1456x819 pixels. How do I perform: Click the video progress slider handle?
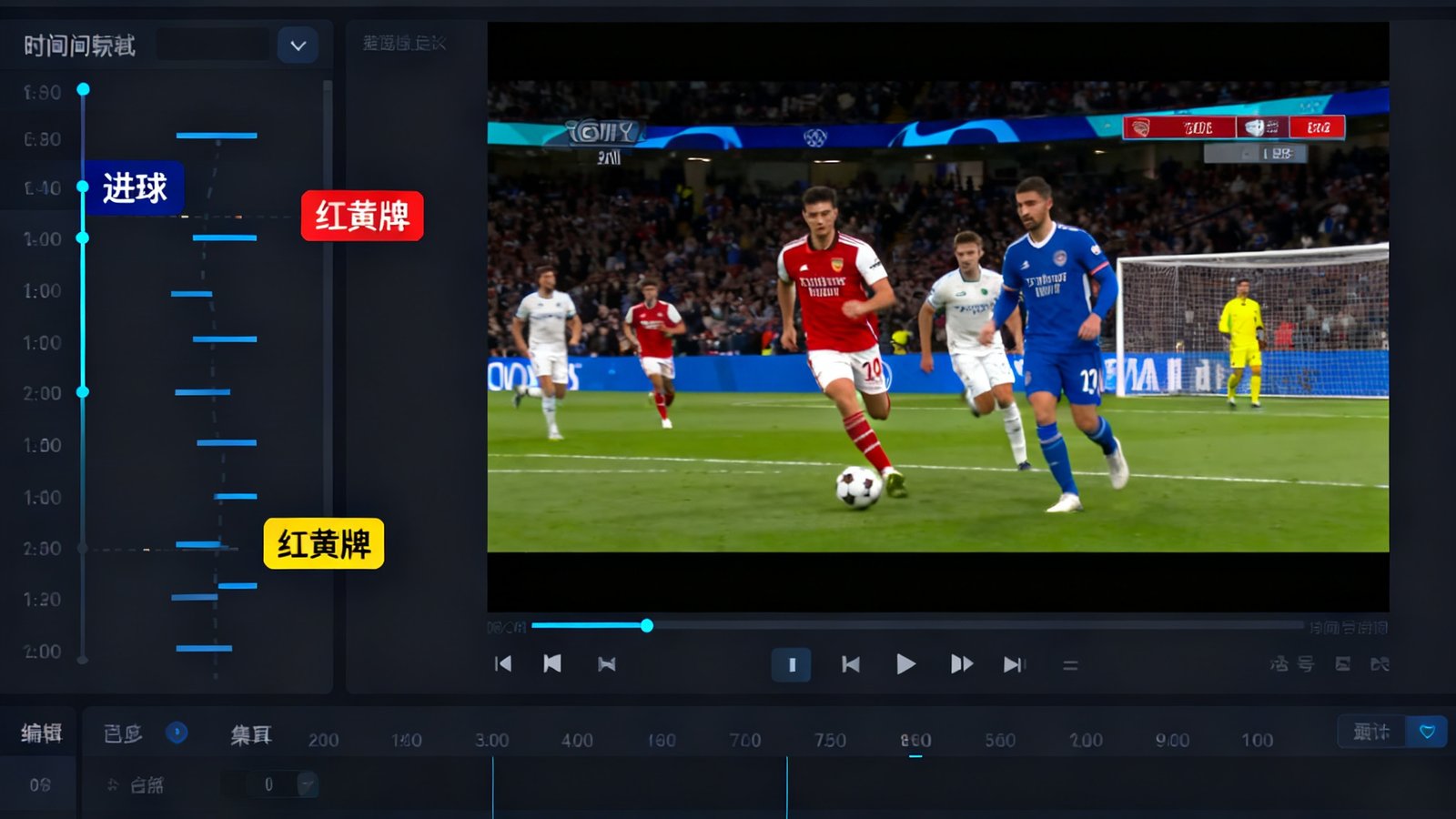647,625
